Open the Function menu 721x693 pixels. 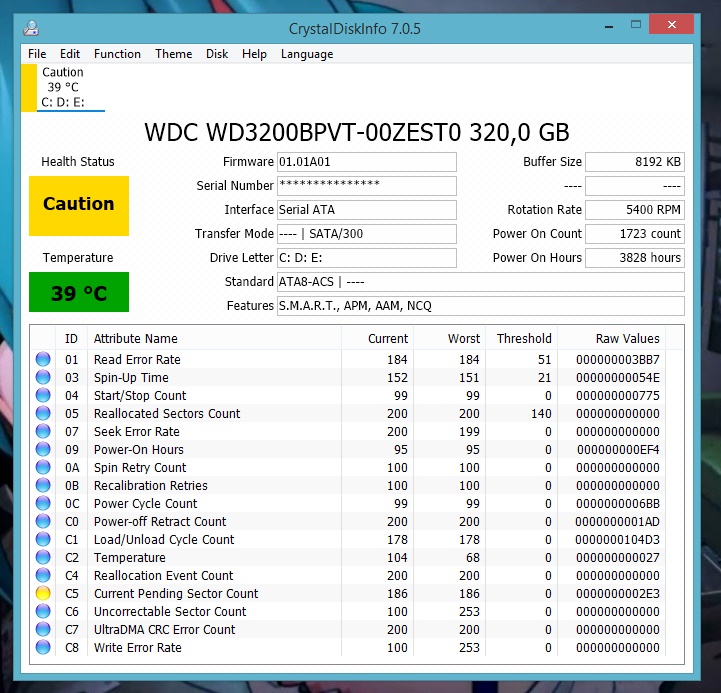[x=117, y=54]
